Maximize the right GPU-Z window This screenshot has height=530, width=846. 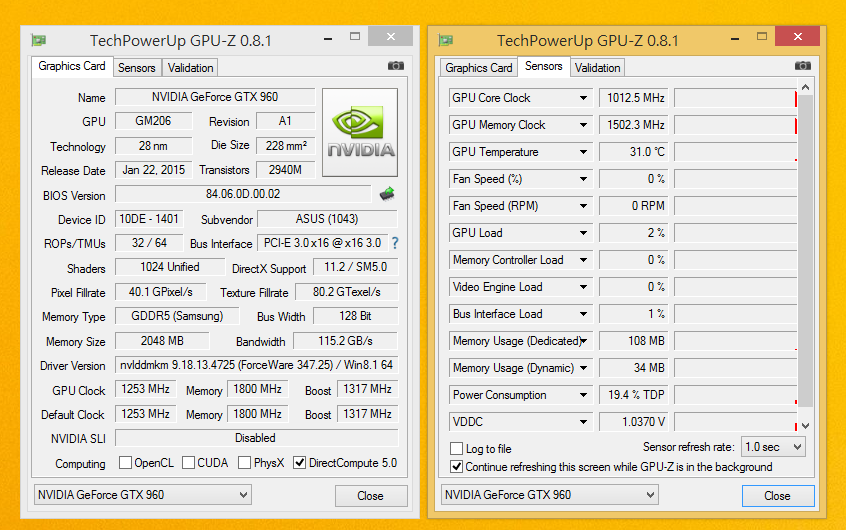[762, 37]
